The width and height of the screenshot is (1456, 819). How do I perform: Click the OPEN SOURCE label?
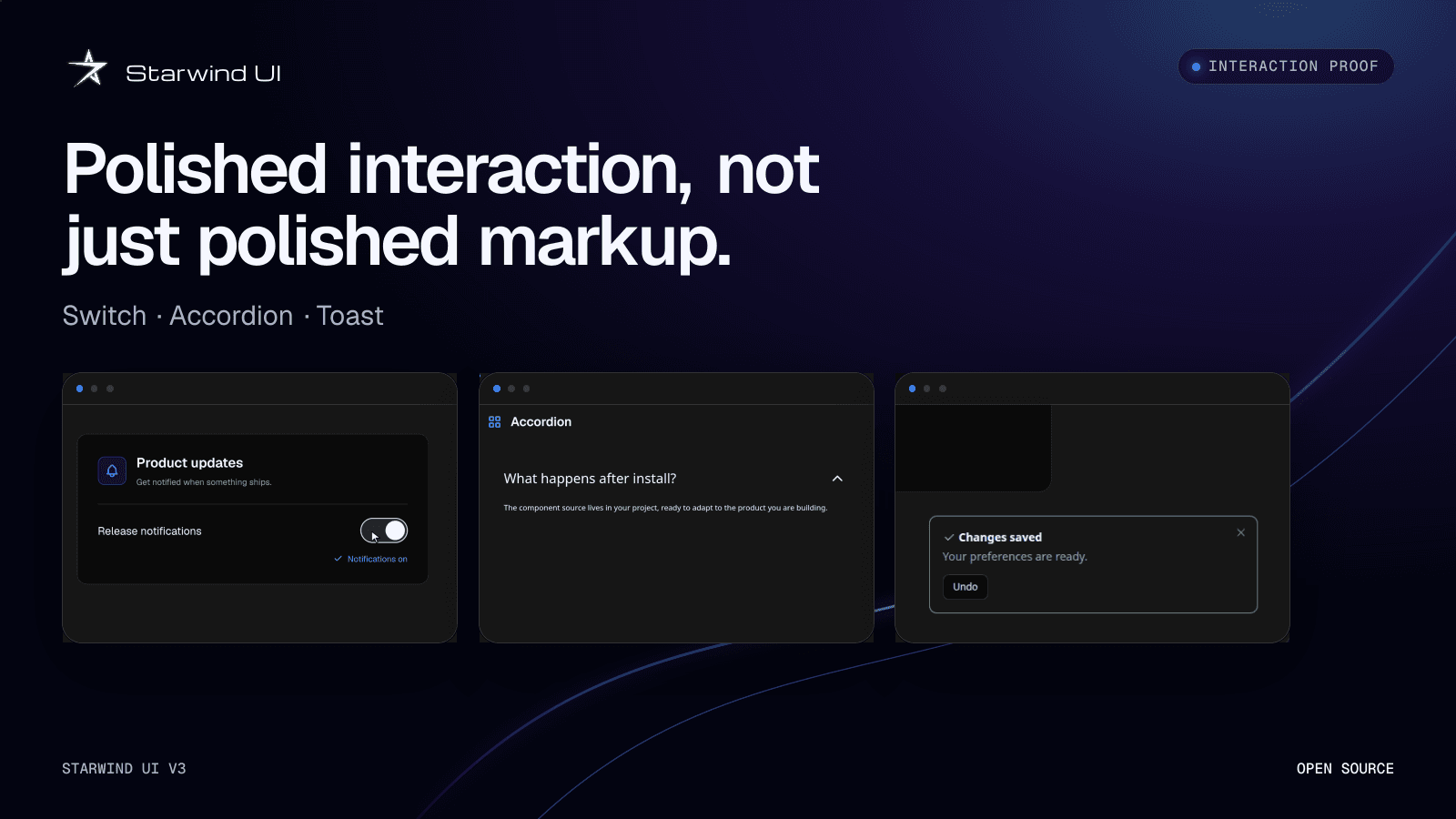(x=1345, y=769)
